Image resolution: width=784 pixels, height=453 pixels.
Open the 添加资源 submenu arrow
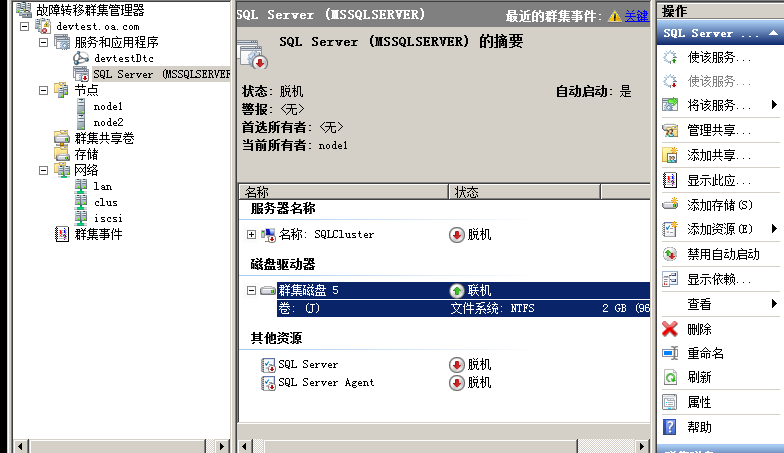coord(774,228)
